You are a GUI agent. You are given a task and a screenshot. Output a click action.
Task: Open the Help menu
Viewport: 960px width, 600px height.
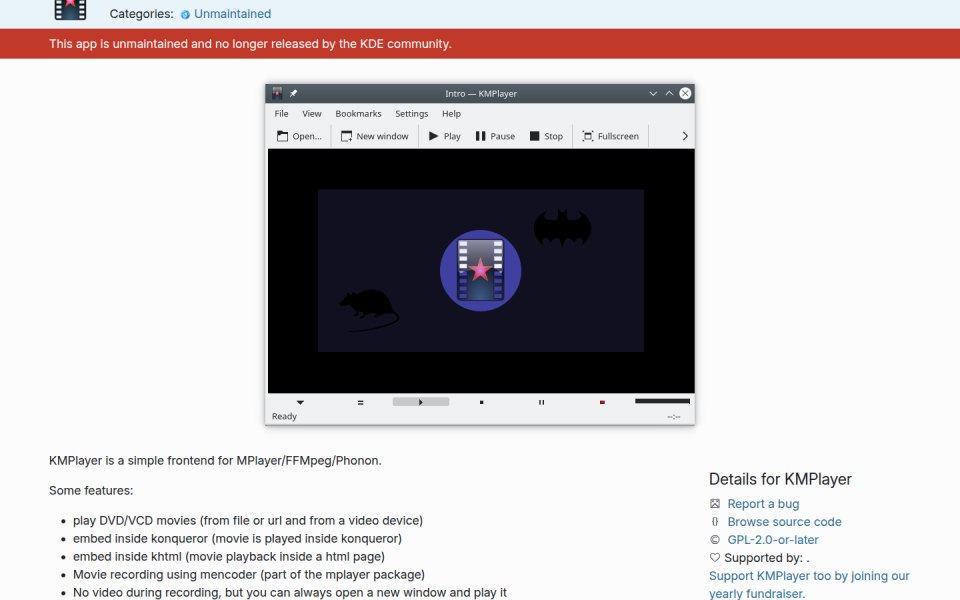pyautogui.click(x=451, y=113)
